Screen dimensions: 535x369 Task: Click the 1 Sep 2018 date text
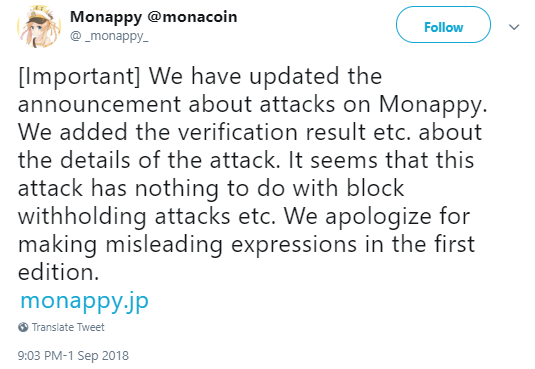(x=98, y=356)
